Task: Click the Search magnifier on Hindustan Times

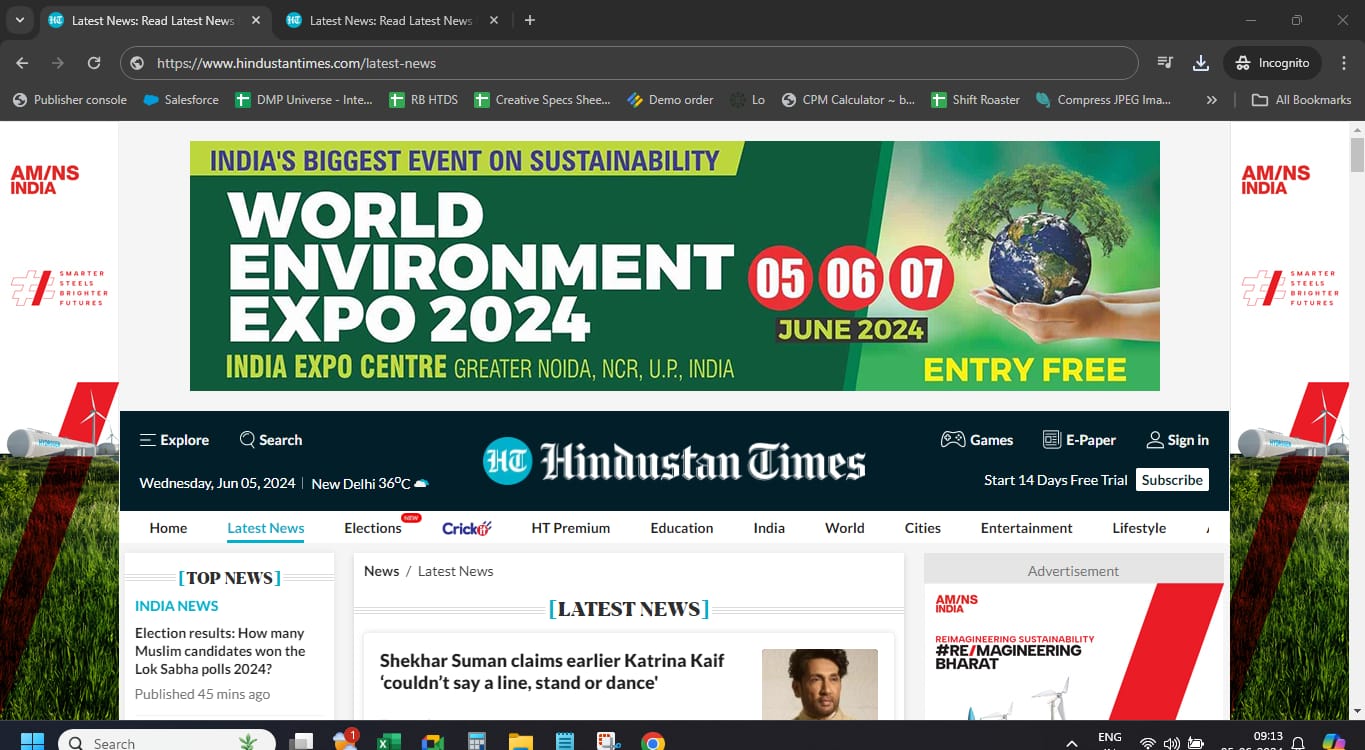Action: (248, 440)
